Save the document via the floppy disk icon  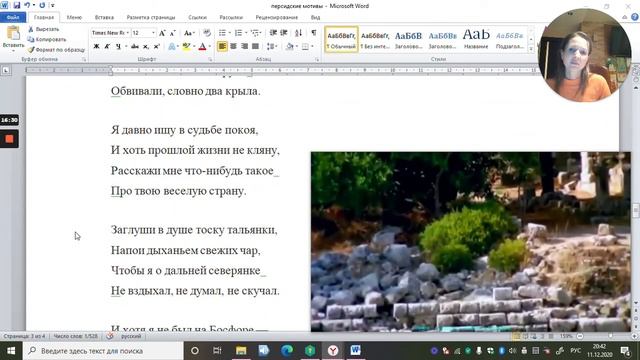coord(17,6)
